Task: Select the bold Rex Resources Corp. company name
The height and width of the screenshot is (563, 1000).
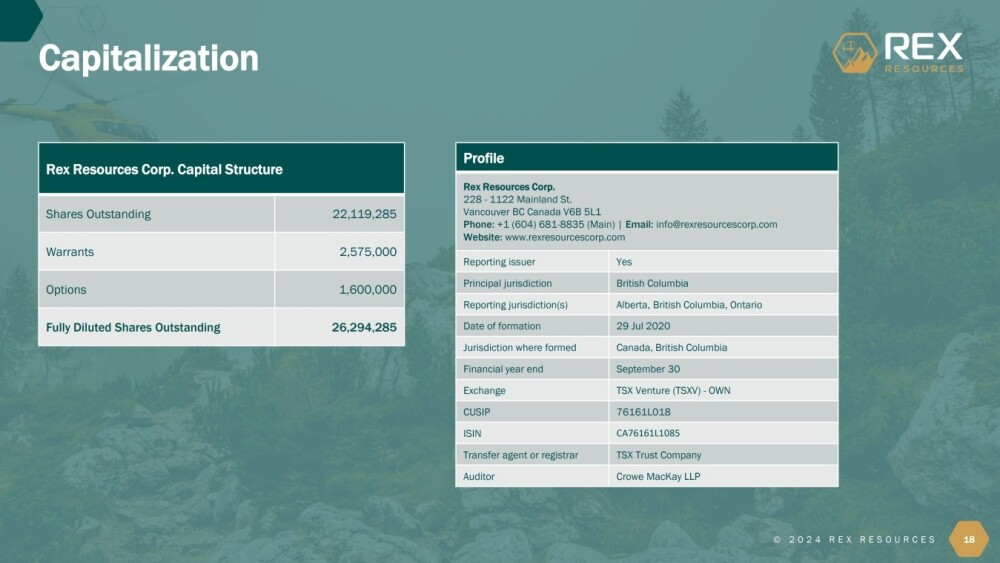Action: coord(509,187)
